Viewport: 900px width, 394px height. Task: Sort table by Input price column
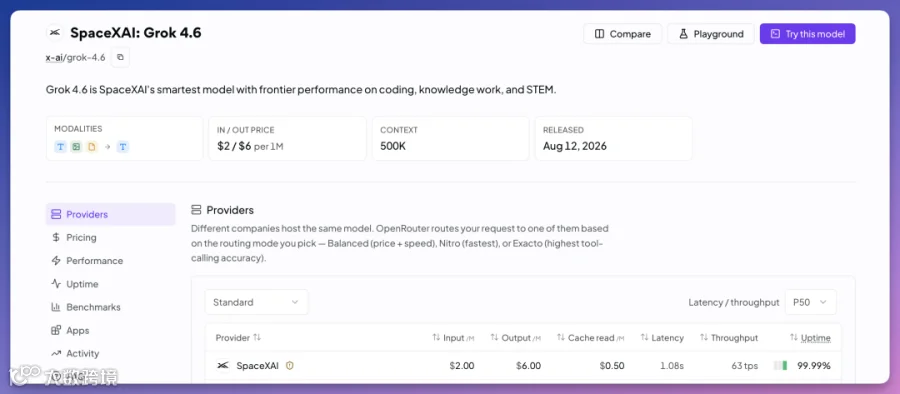point(453,338)
